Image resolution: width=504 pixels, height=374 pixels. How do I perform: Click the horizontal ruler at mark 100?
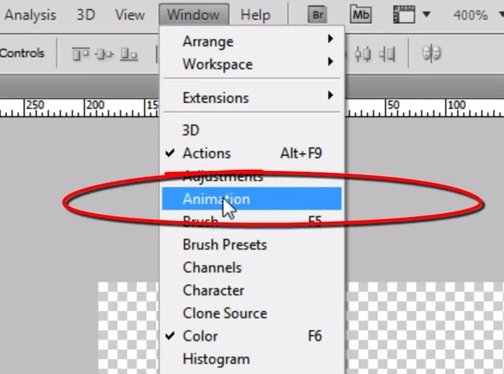(456, 105)
